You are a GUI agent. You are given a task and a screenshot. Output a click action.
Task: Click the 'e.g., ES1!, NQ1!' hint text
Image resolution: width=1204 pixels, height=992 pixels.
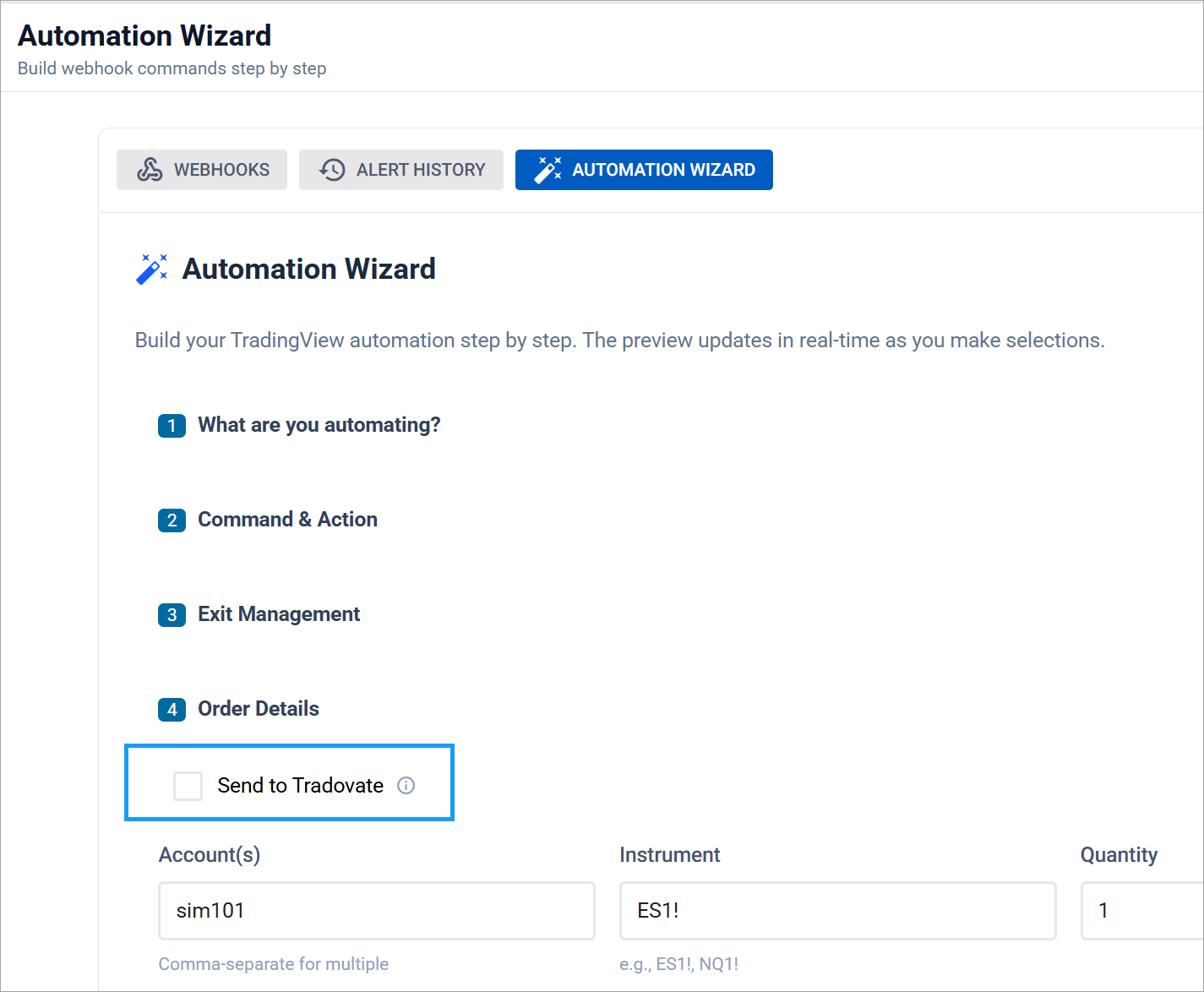(679, 964)
